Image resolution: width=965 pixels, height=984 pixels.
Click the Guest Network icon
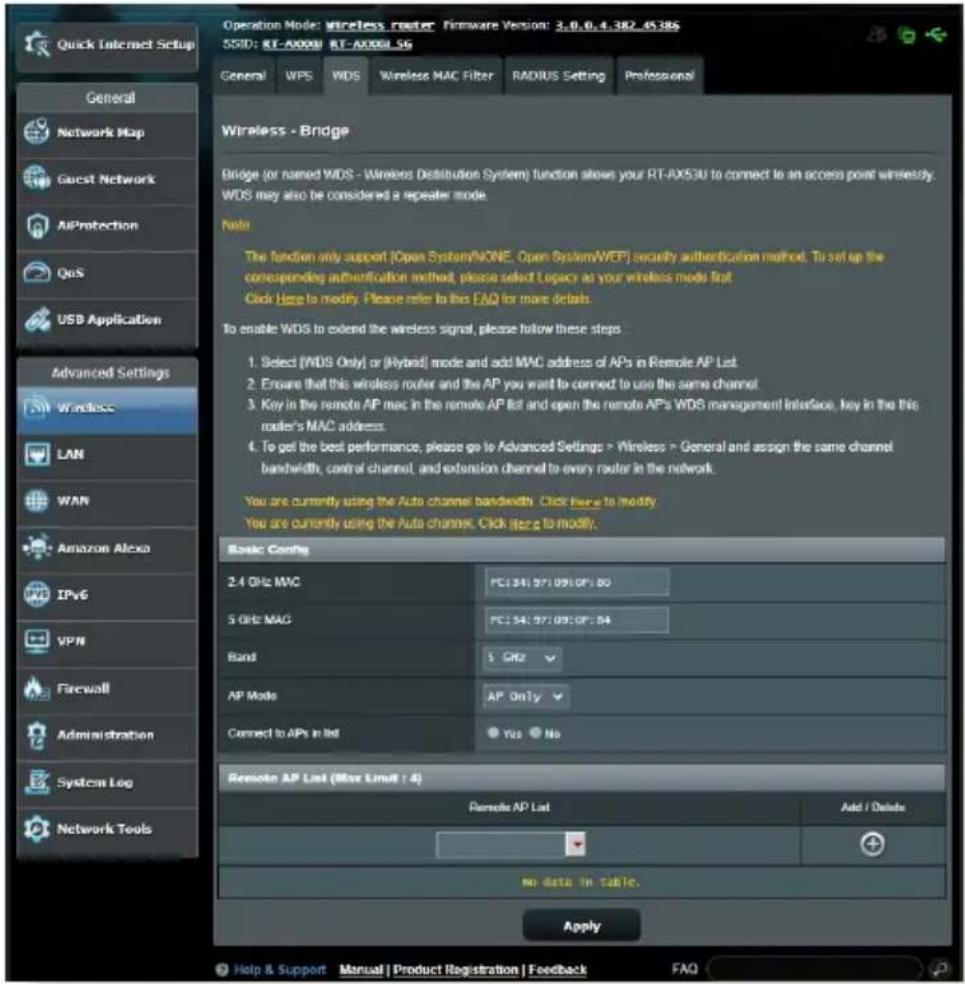click(x=36, y=178)
